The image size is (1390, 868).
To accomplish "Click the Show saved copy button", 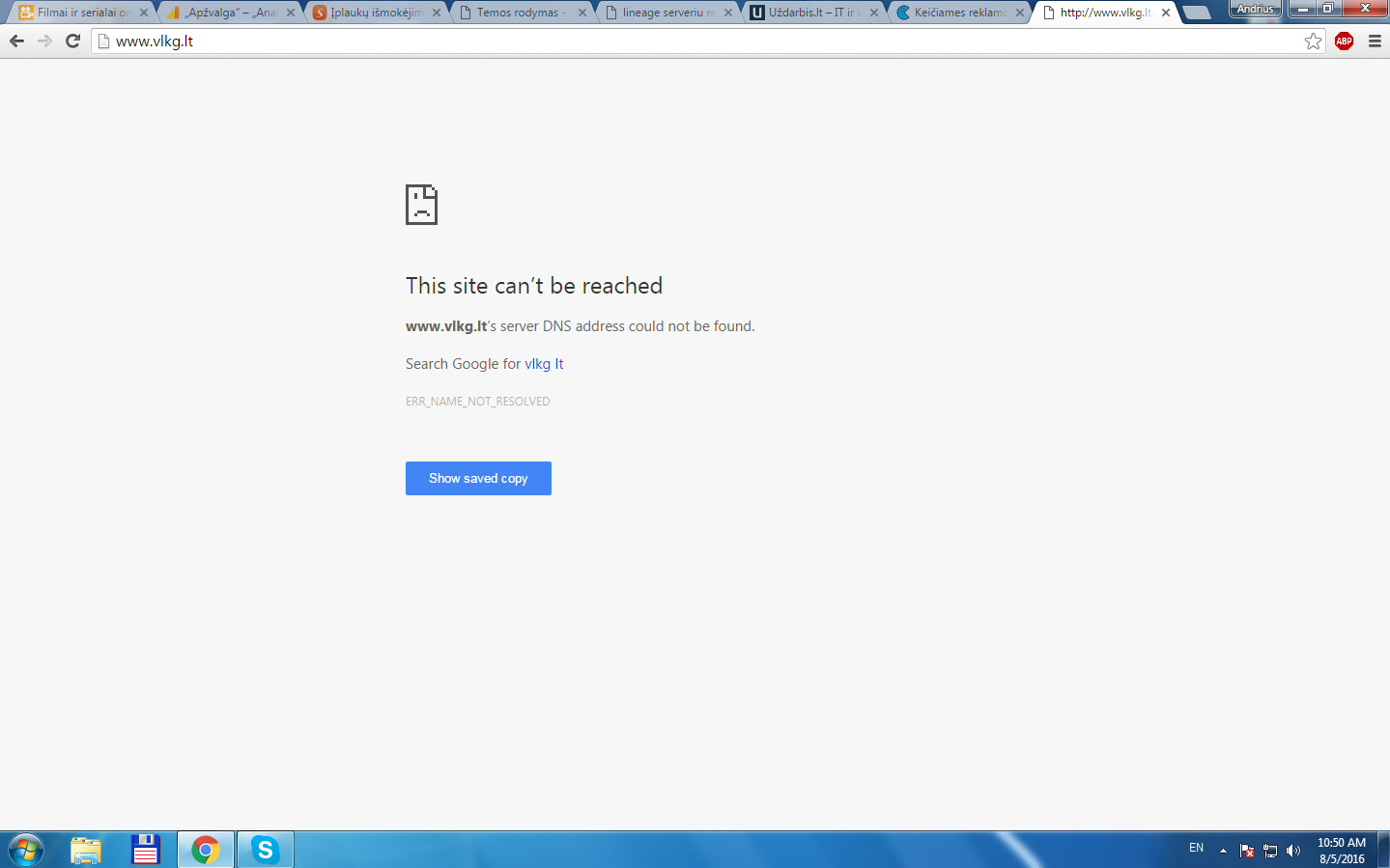I will click(478, 478).
